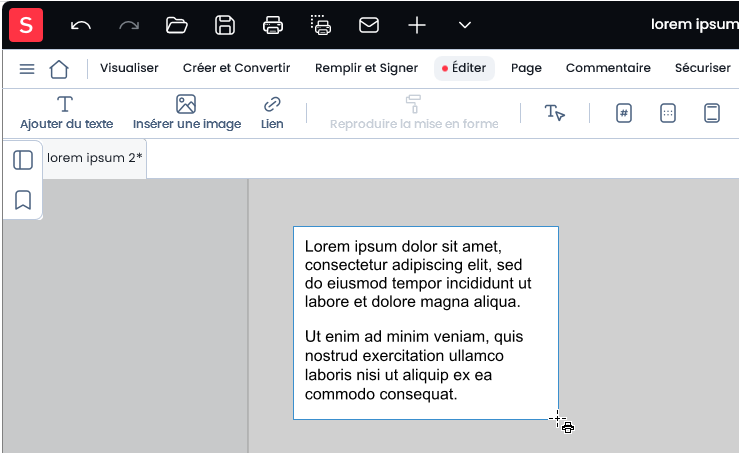
Task: Select the Lien tool
Action: coord(272,113)
